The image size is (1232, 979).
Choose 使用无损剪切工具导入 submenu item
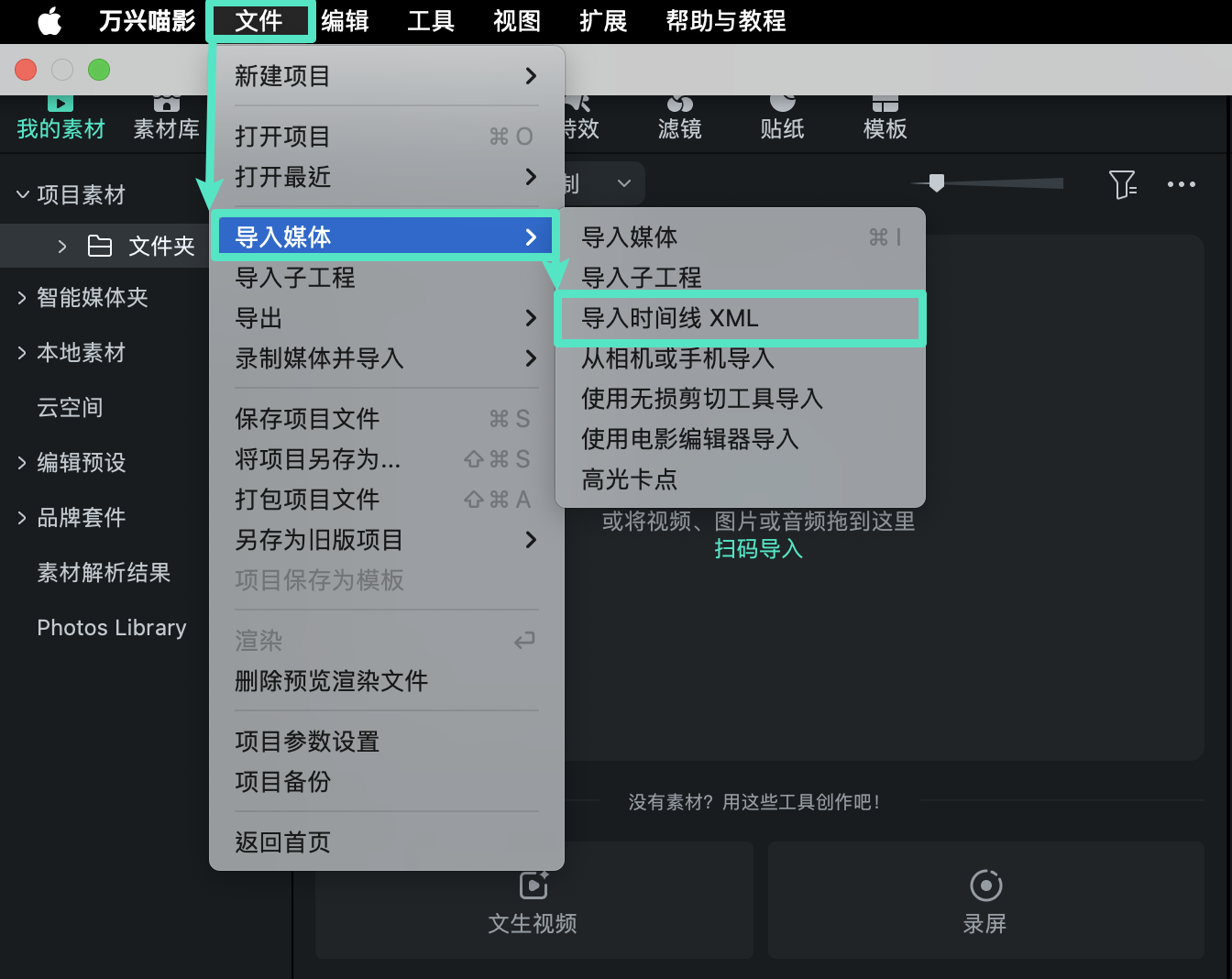pos(741,399)
